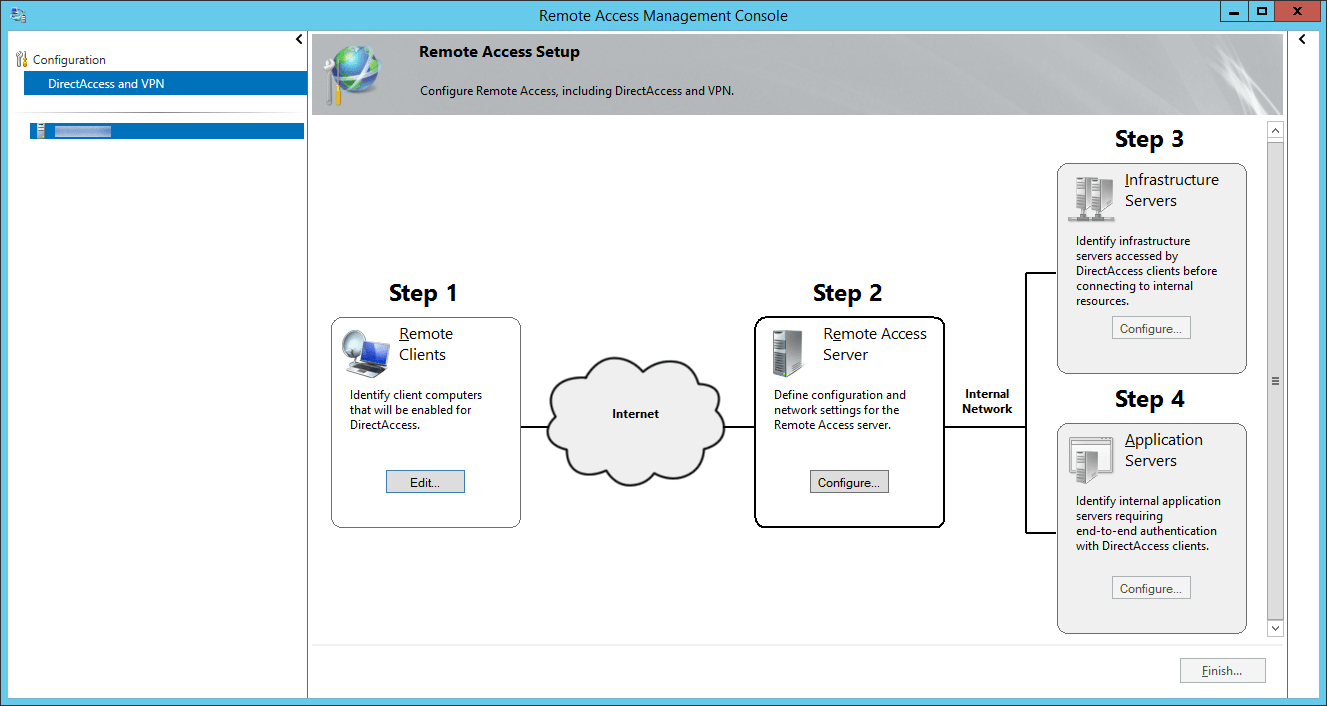Click the application icon in the title bar

point(17,15)
